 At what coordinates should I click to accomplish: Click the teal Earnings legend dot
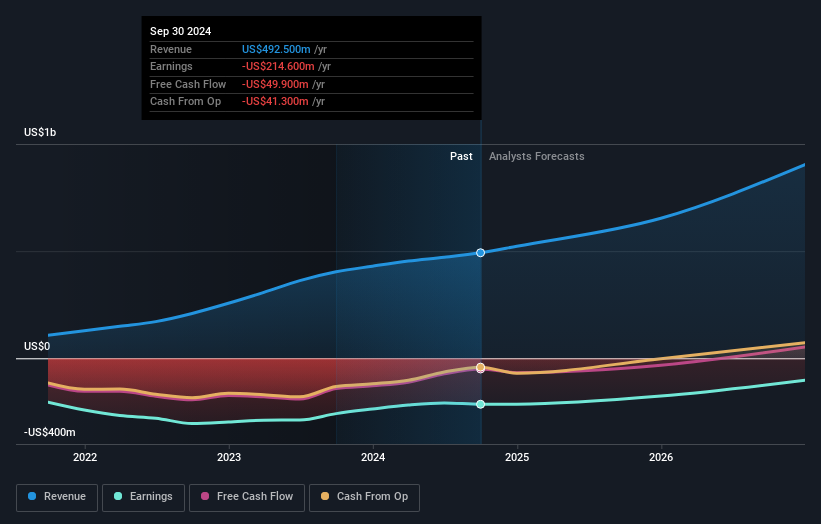tap(118, 496)
